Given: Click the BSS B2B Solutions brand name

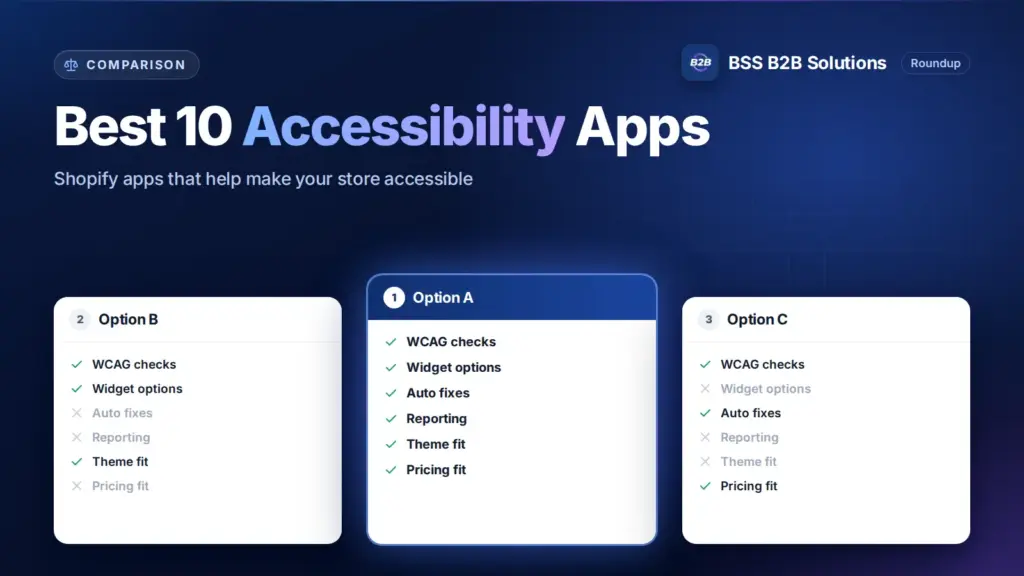Looking at the screenshot, I should [807, 63].
